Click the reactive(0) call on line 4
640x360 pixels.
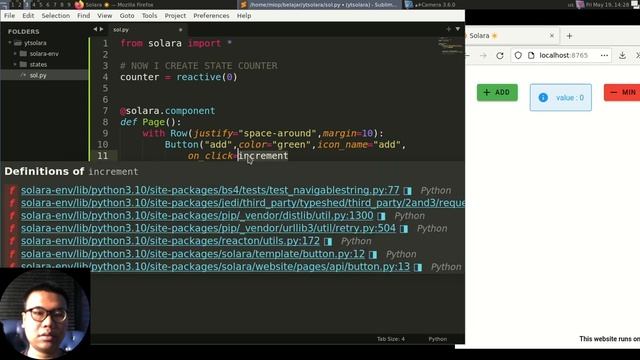point(207,77)
